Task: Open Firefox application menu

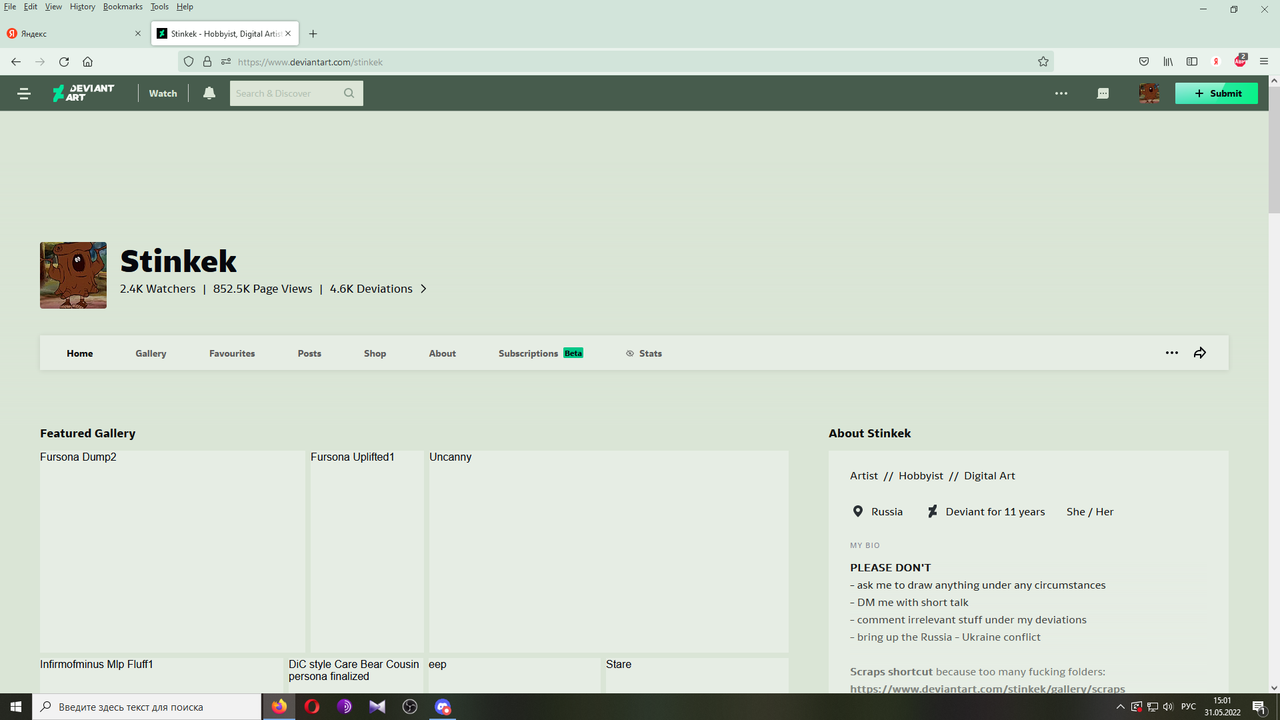Action: tap(1264, 61)
